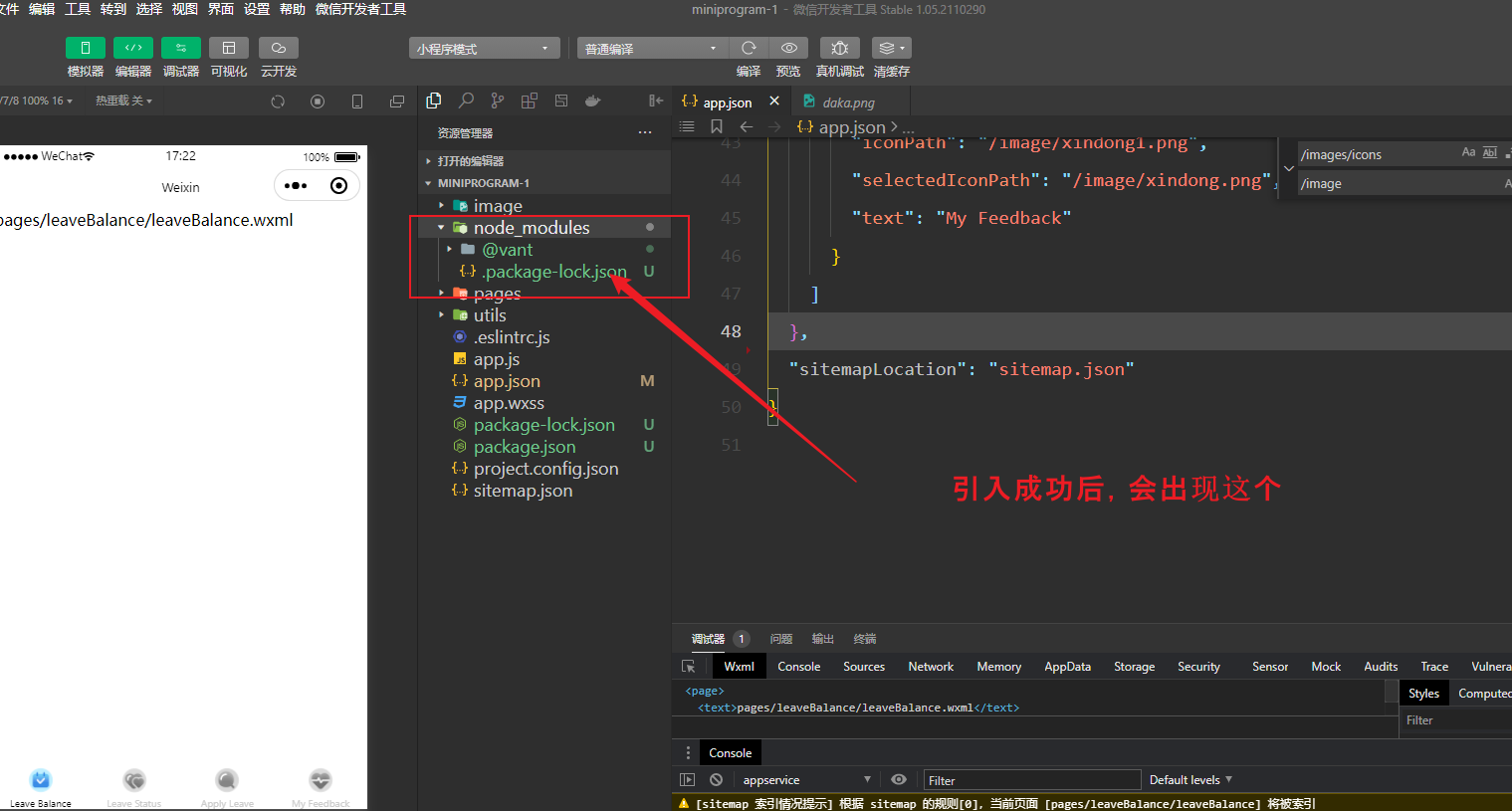Image resolution: width=1512 pixels, height=811 pixels.
Task: Click the simulator stop icon
Action: click(318, 101)
